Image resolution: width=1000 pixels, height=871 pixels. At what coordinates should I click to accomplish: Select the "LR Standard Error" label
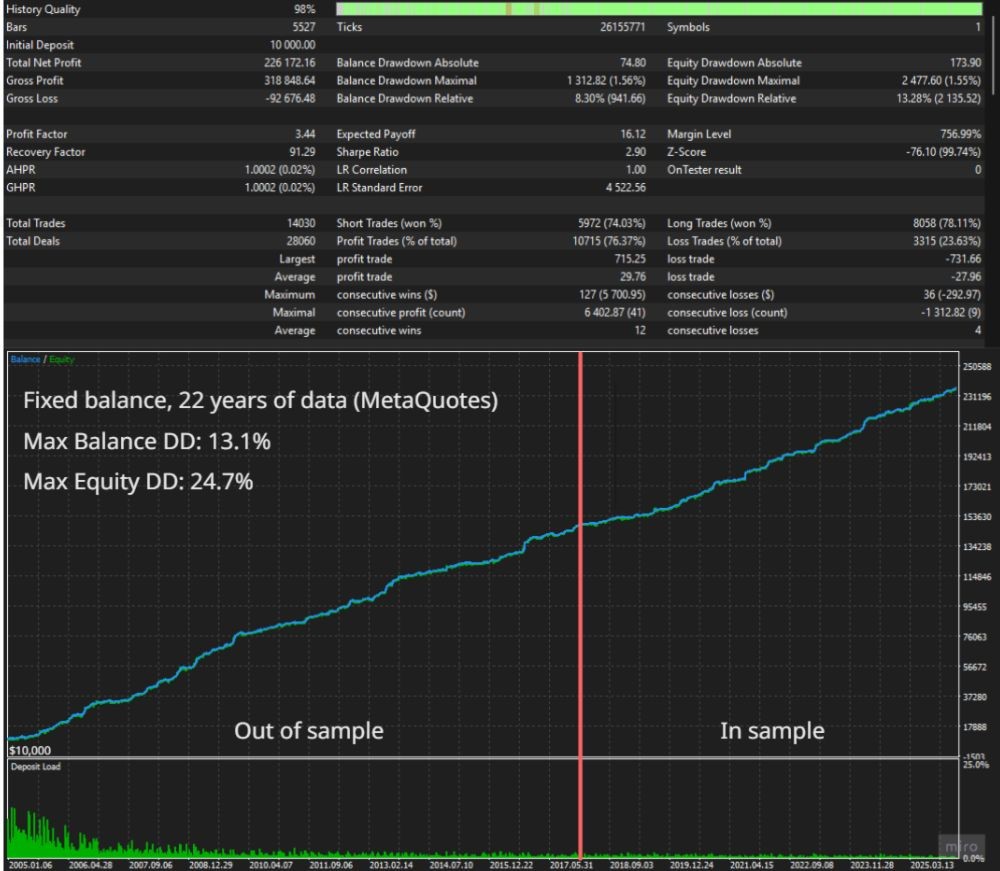(379, 187)
